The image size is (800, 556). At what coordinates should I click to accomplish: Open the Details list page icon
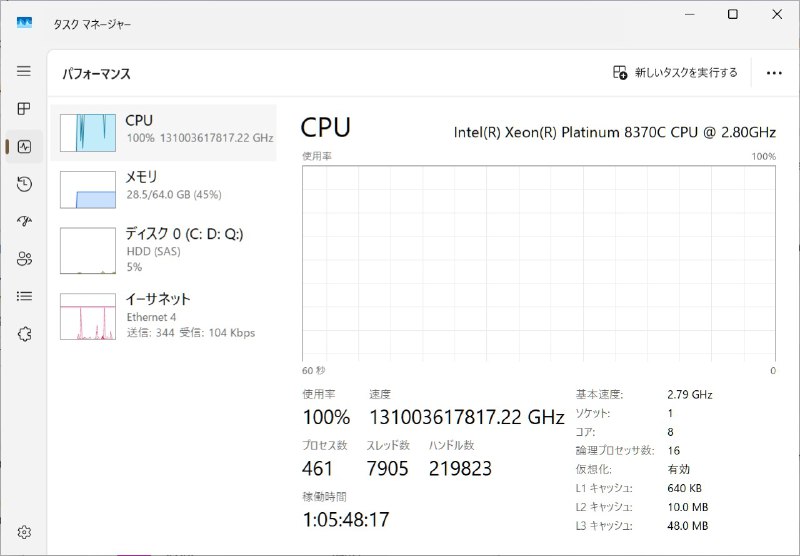pyautogui.click(x=24, y=296)
